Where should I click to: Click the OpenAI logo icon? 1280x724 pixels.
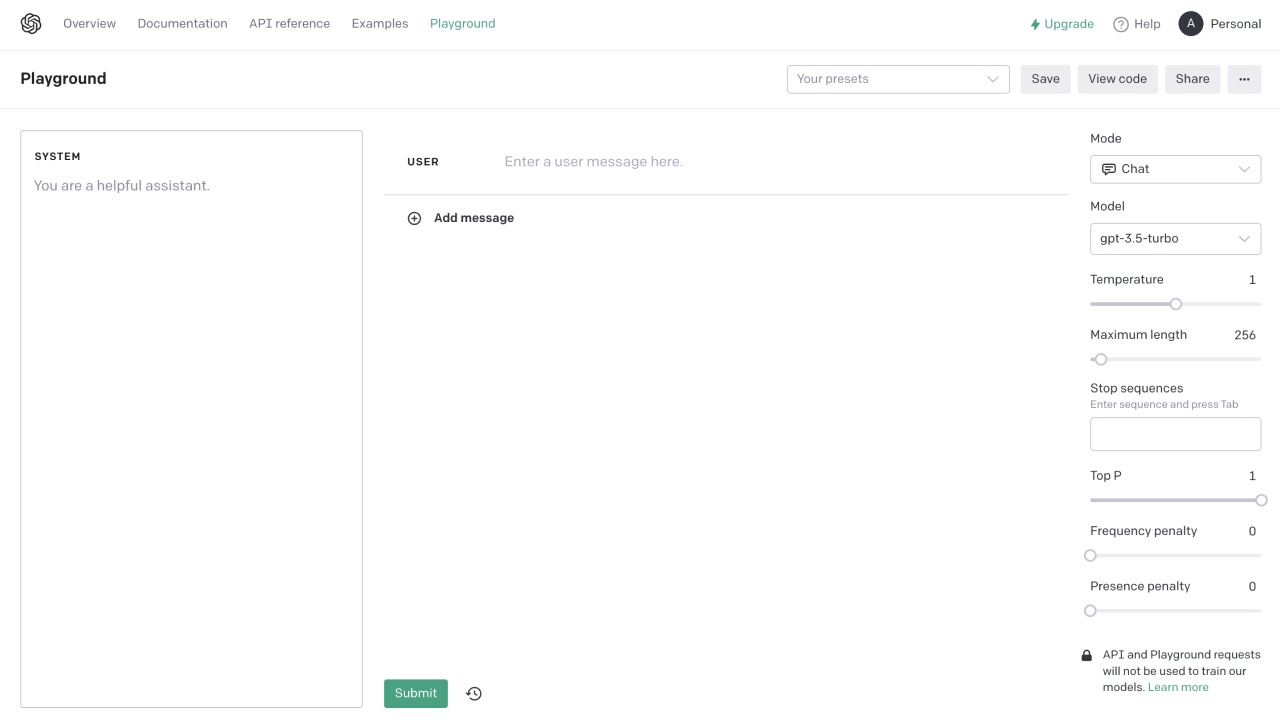31,23
